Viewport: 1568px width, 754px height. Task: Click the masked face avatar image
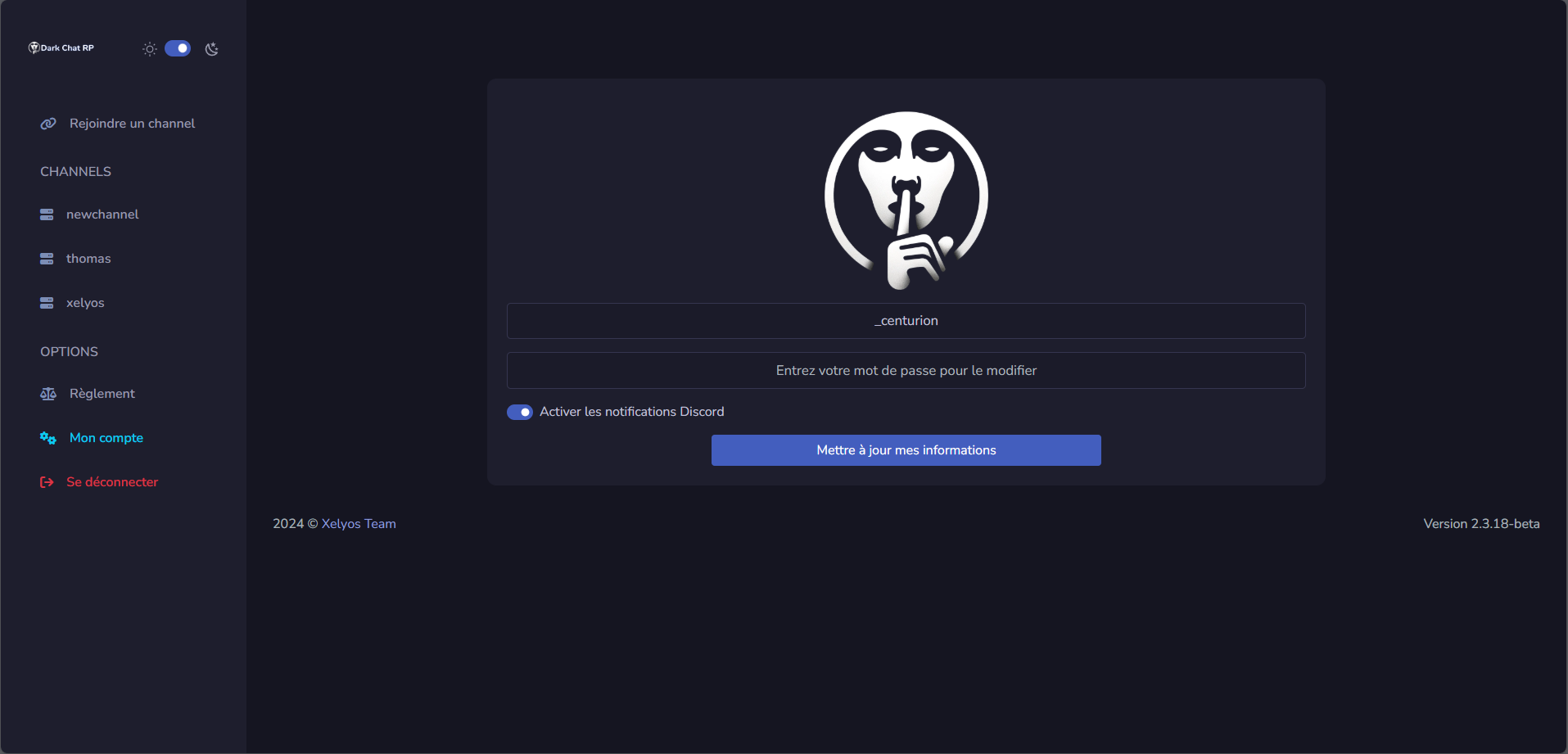[x=906, y=200]
